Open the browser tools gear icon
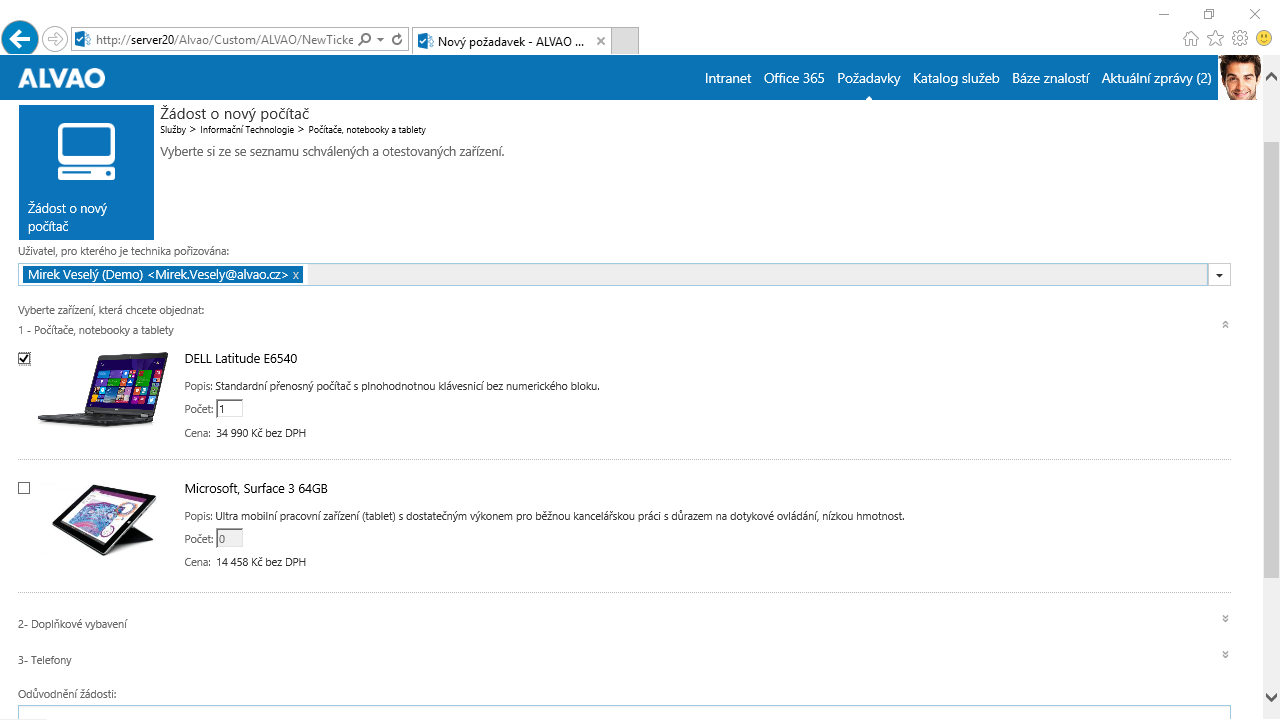1280x720 pixels. pos(1240,38)
